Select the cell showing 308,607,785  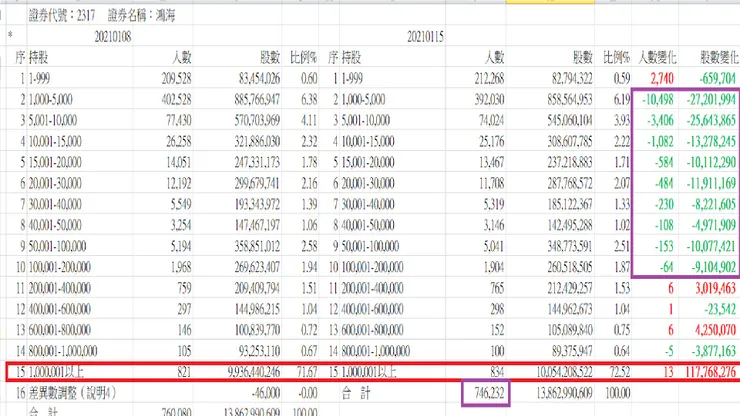tap(570, 142)
